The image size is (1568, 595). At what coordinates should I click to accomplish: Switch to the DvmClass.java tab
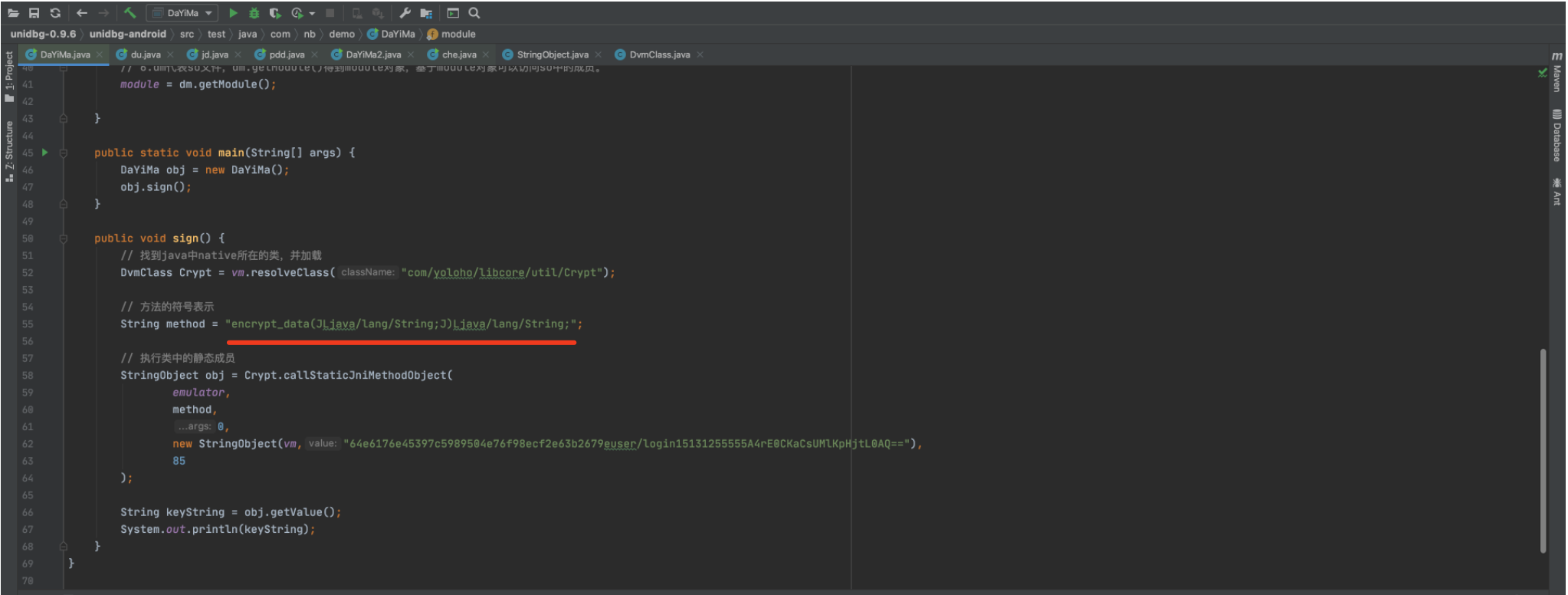tap(659, 54)
